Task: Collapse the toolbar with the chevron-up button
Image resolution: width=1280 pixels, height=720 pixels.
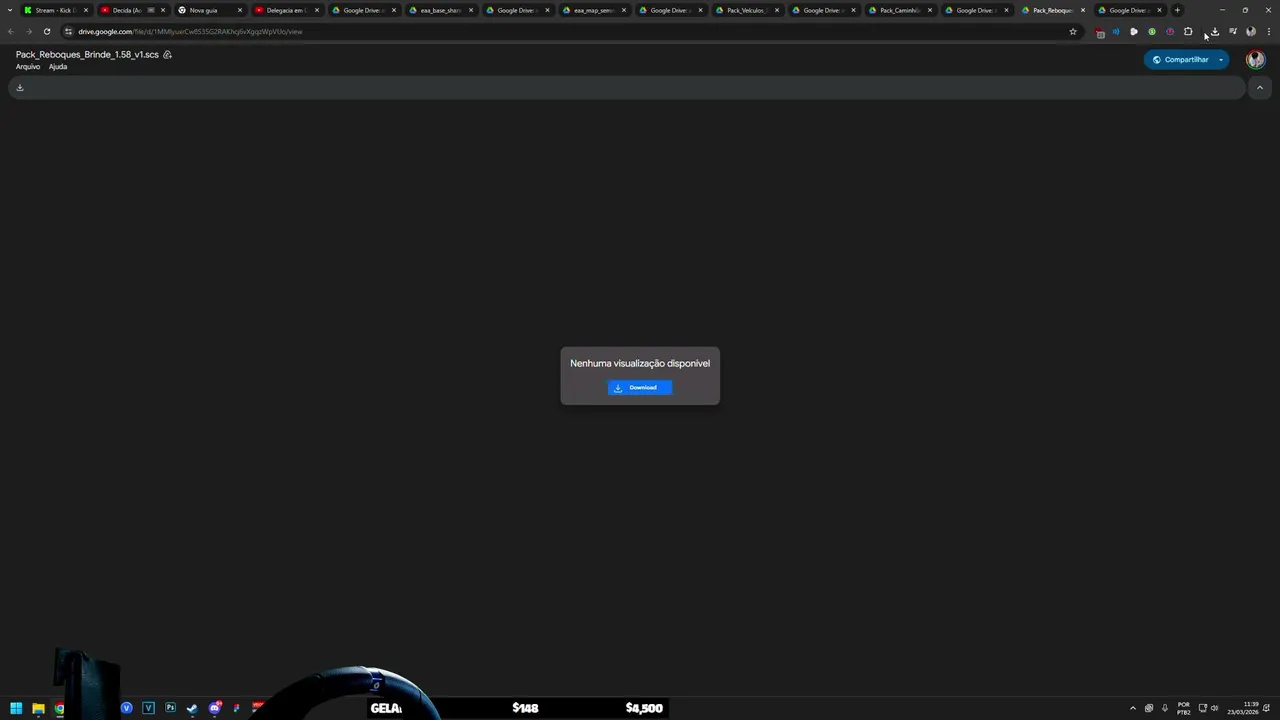Action: pos(1259,88)
